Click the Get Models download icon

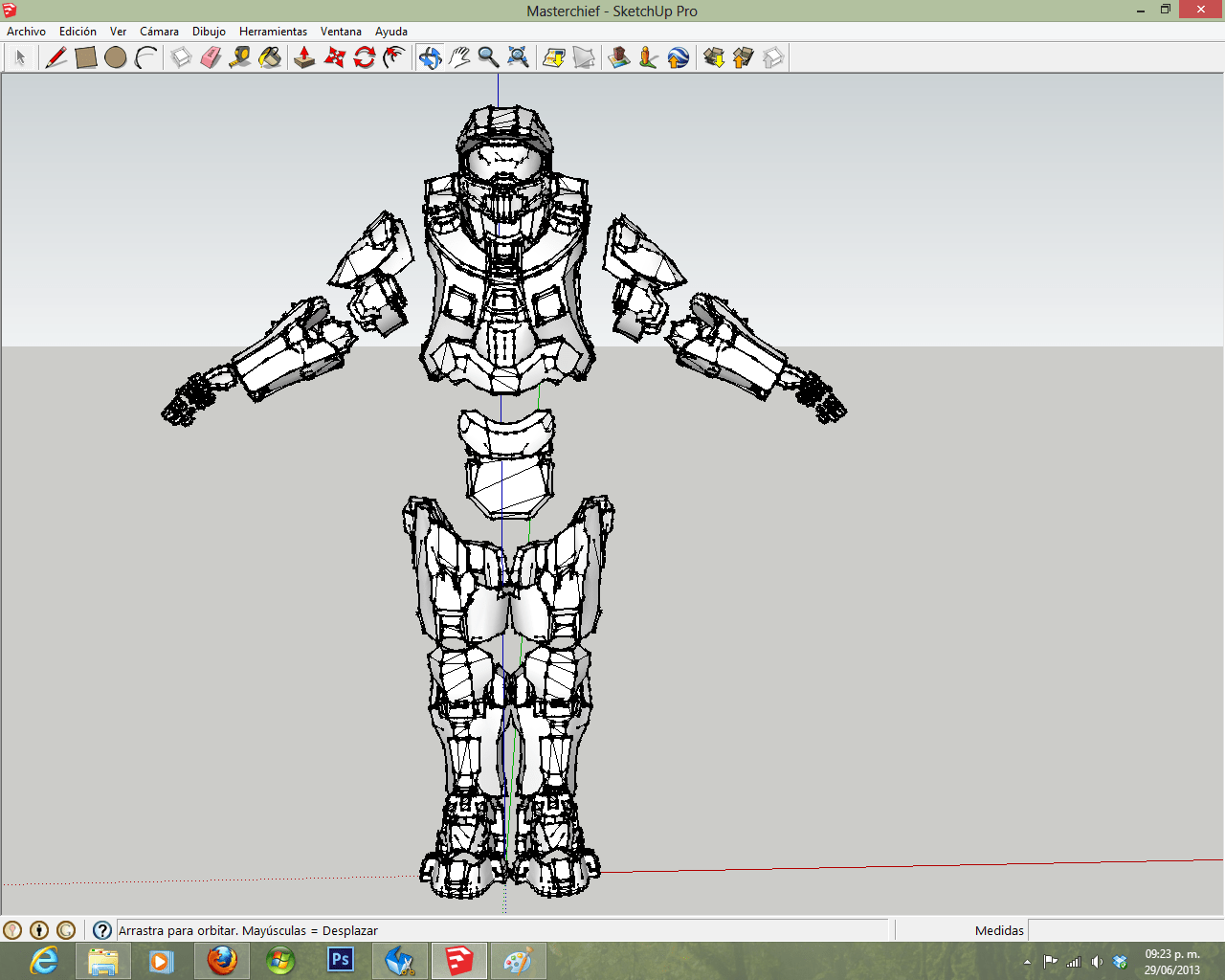click(713, 58)
